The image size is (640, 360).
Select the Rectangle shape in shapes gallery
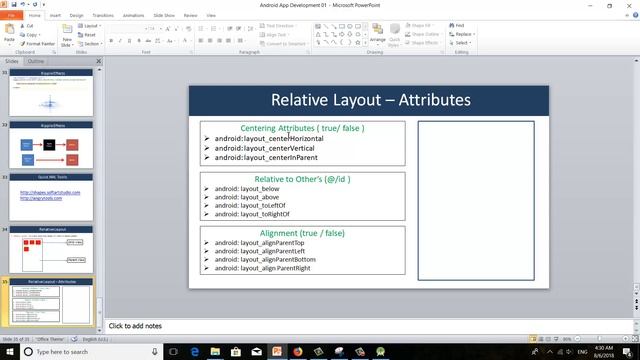(x=342, y=27)
